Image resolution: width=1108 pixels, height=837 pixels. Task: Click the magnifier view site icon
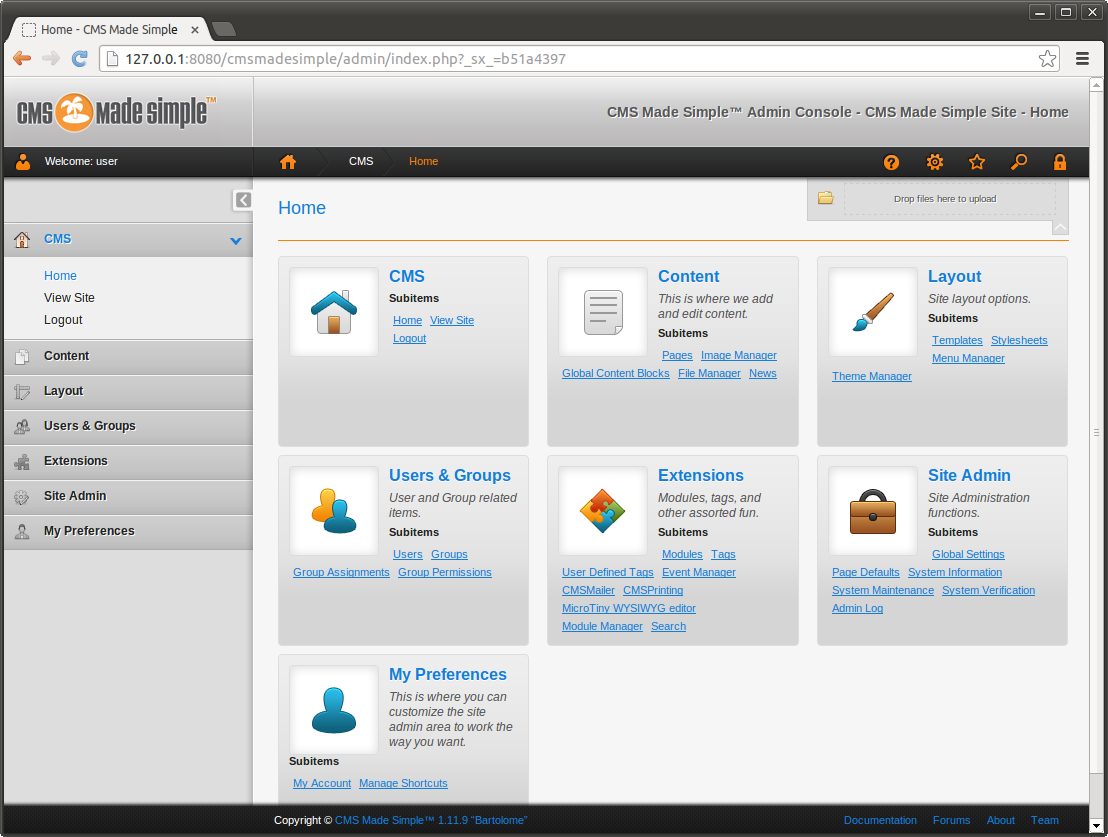tap(1019, 162)
